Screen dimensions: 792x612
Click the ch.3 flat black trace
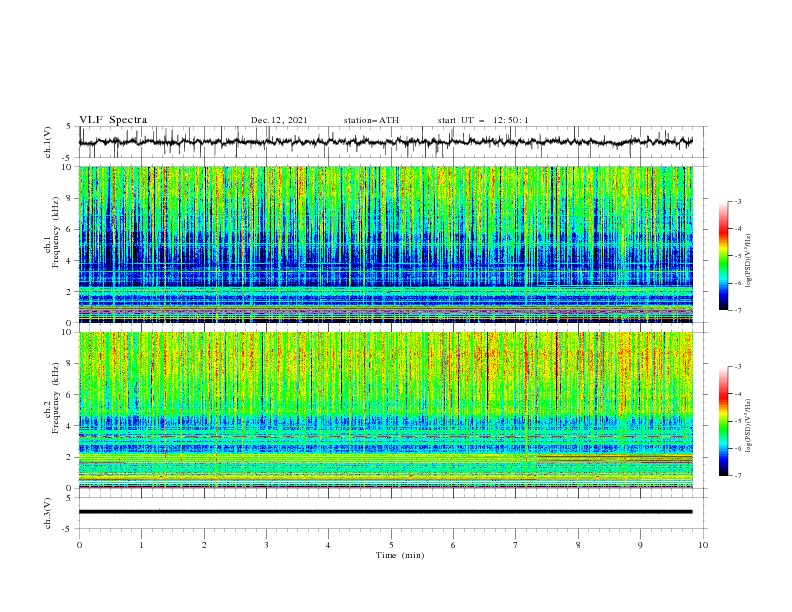point(385,512)
